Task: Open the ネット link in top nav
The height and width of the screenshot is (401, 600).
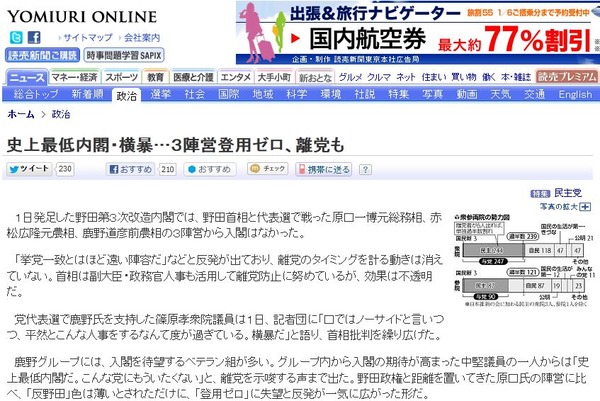Action: 406,77
